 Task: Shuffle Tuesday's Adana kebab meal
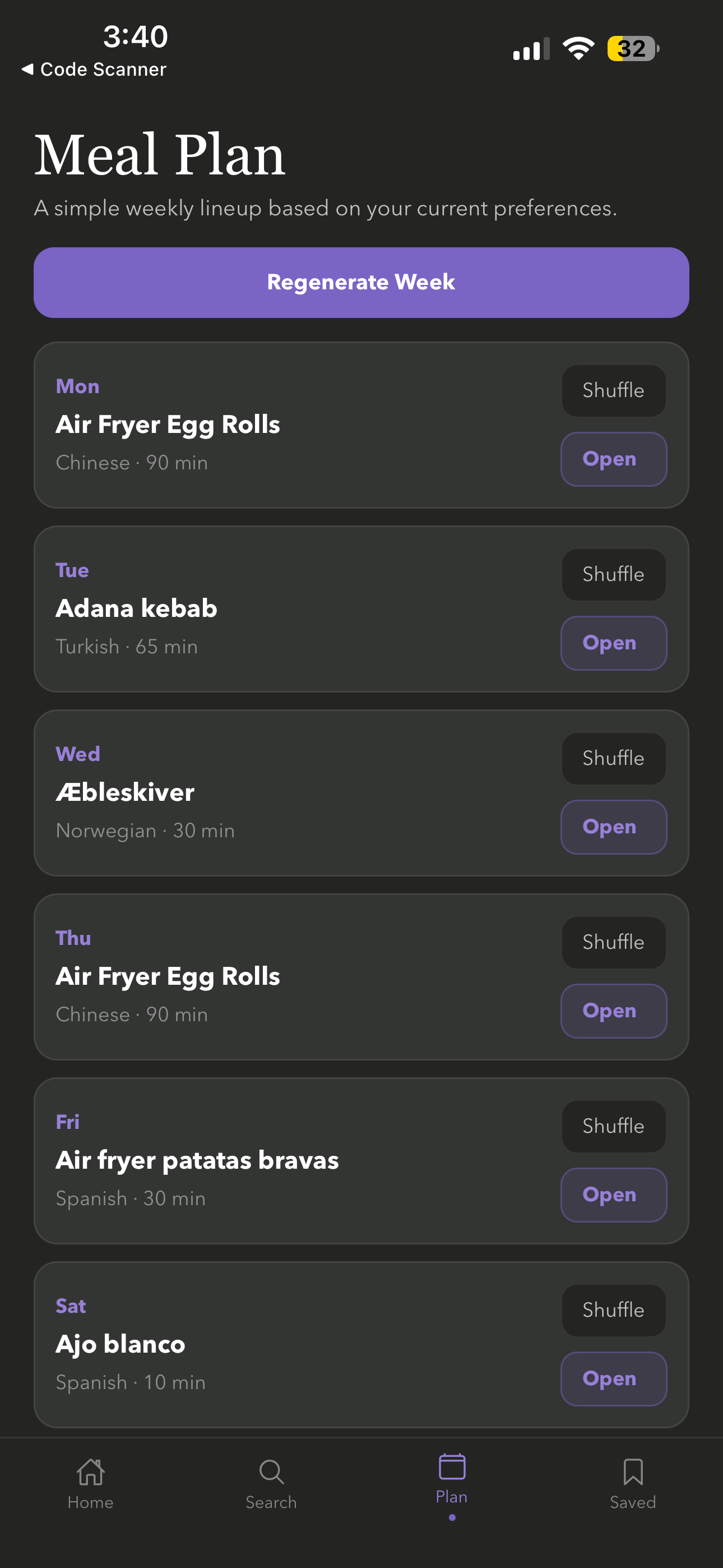click(614, 575)
